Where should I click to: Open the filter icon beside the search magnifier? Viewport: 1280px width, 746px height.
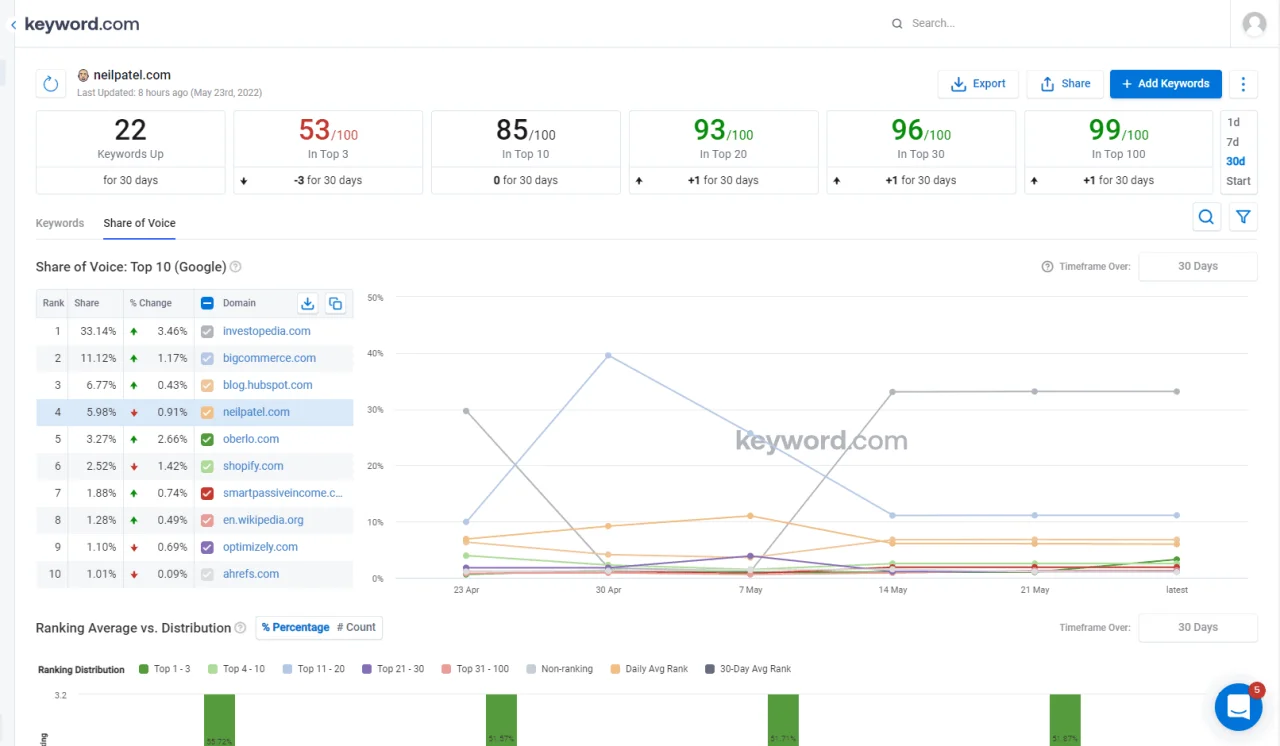[x=1243, y=217]
